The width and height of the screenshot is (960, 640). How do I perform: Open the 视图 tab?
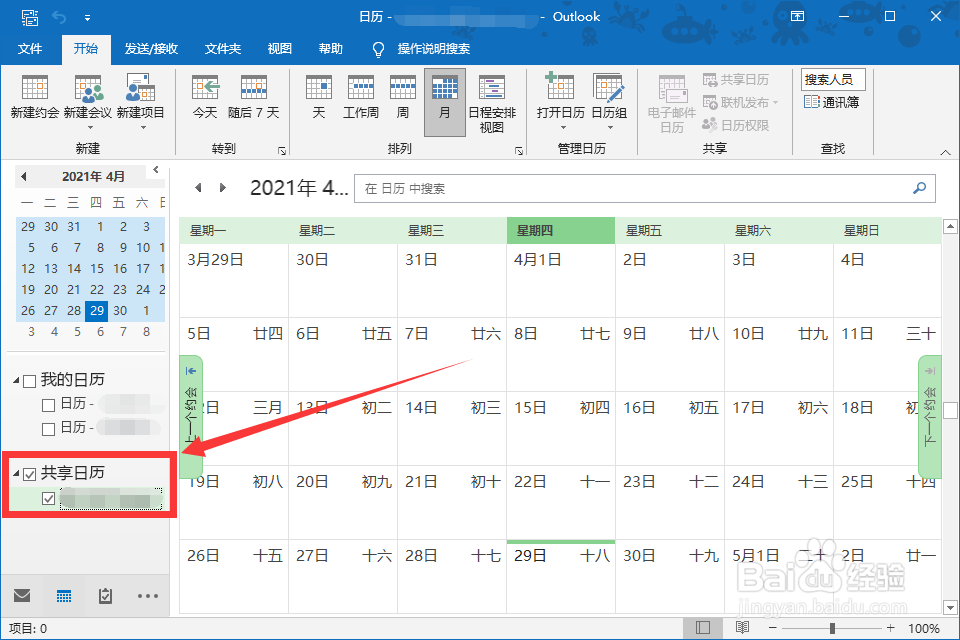coord(279,49)
